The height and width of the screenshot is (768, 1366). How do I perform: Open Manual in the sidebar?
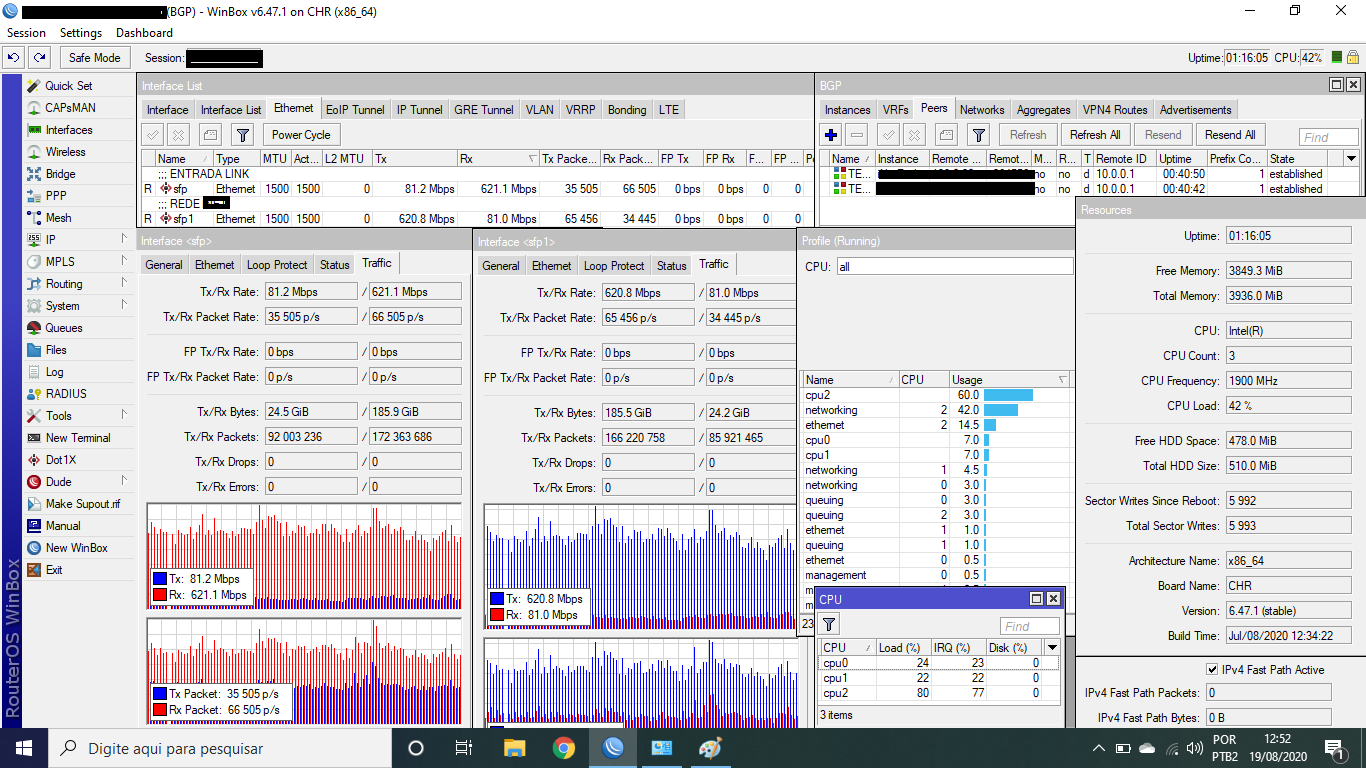click(x=63, y=526)
